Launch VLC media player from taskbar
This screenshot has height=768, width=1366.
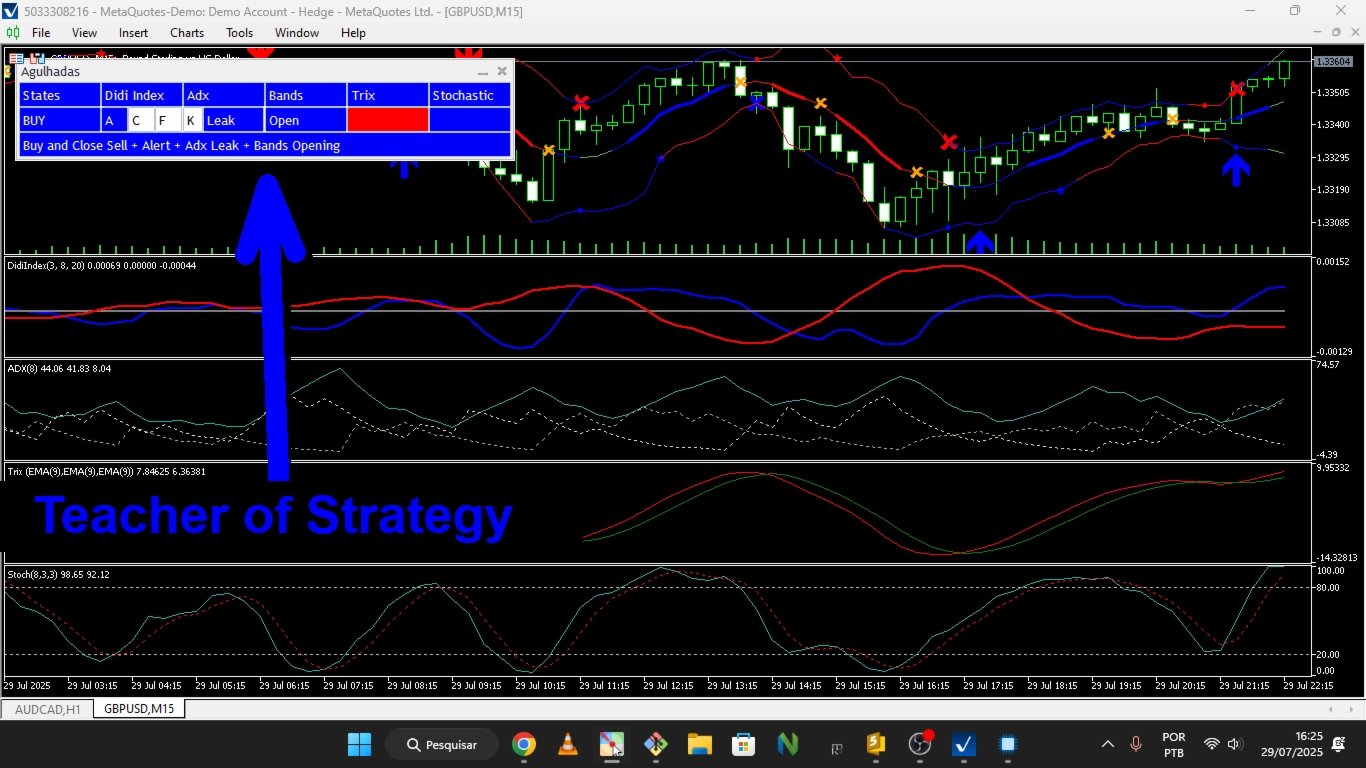[x=567, y=744]
